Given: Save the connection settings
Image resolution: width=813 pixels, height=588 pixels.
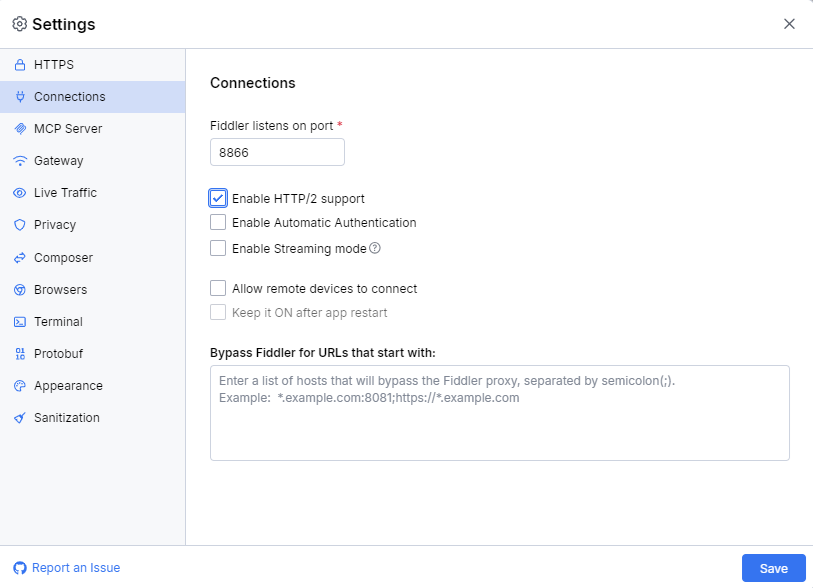Looking at the screenshot, I should [x=773, y=567].
